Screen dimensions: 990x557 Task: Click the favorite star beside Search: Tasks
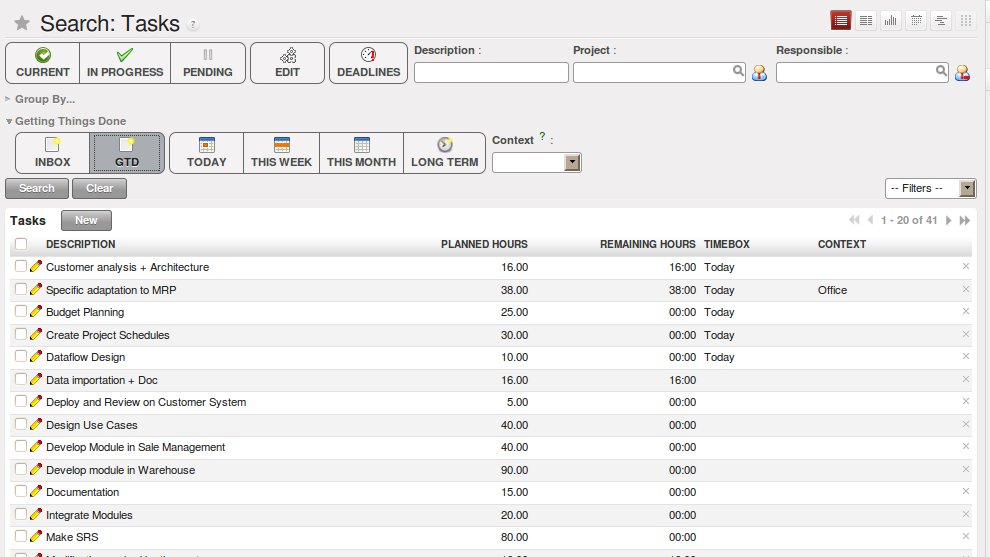click(x=22, y=24)
